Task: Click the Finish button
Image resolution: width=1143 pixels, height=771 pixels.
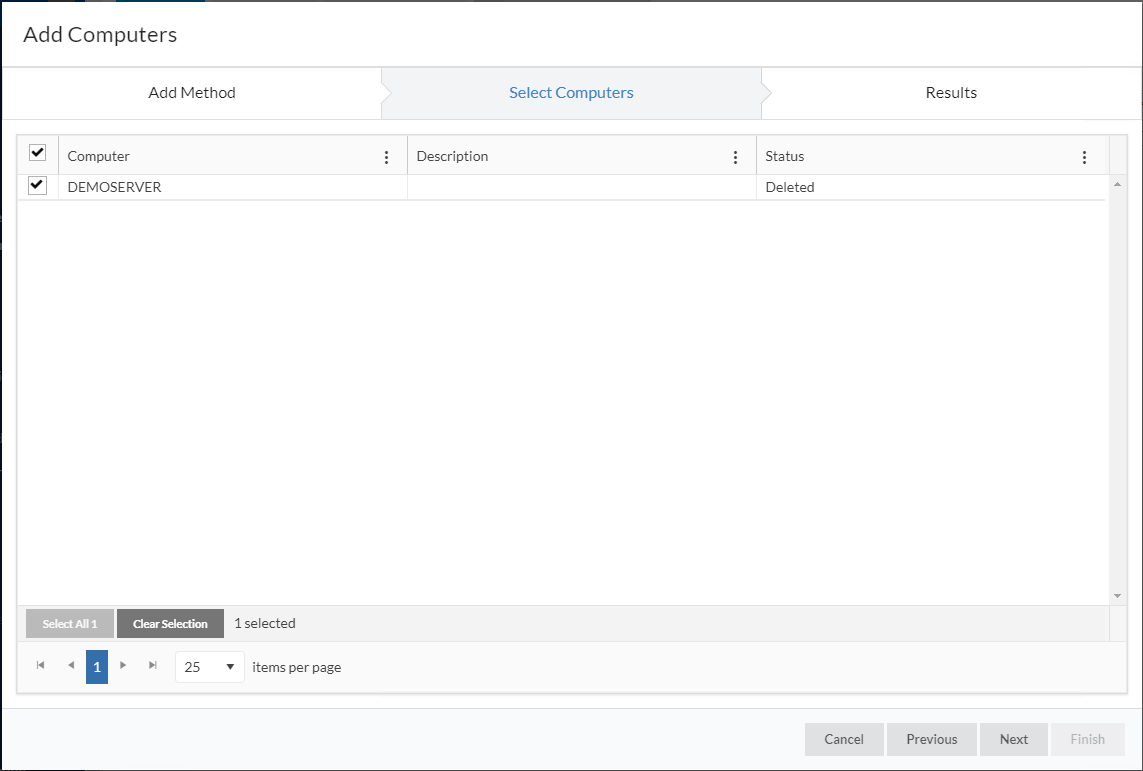Action: point(1088,739)
